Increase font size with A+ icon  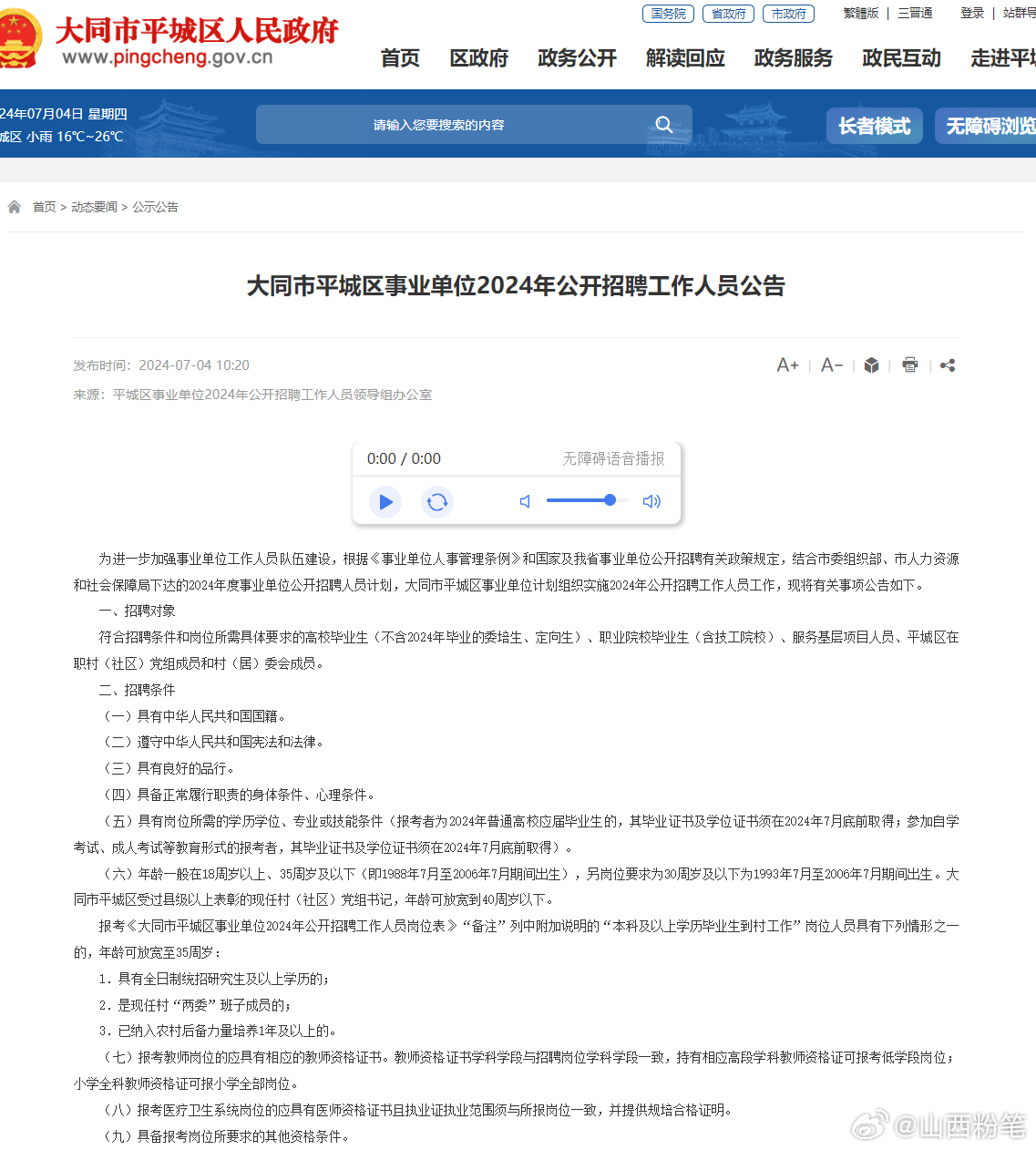tap(787, 365)
